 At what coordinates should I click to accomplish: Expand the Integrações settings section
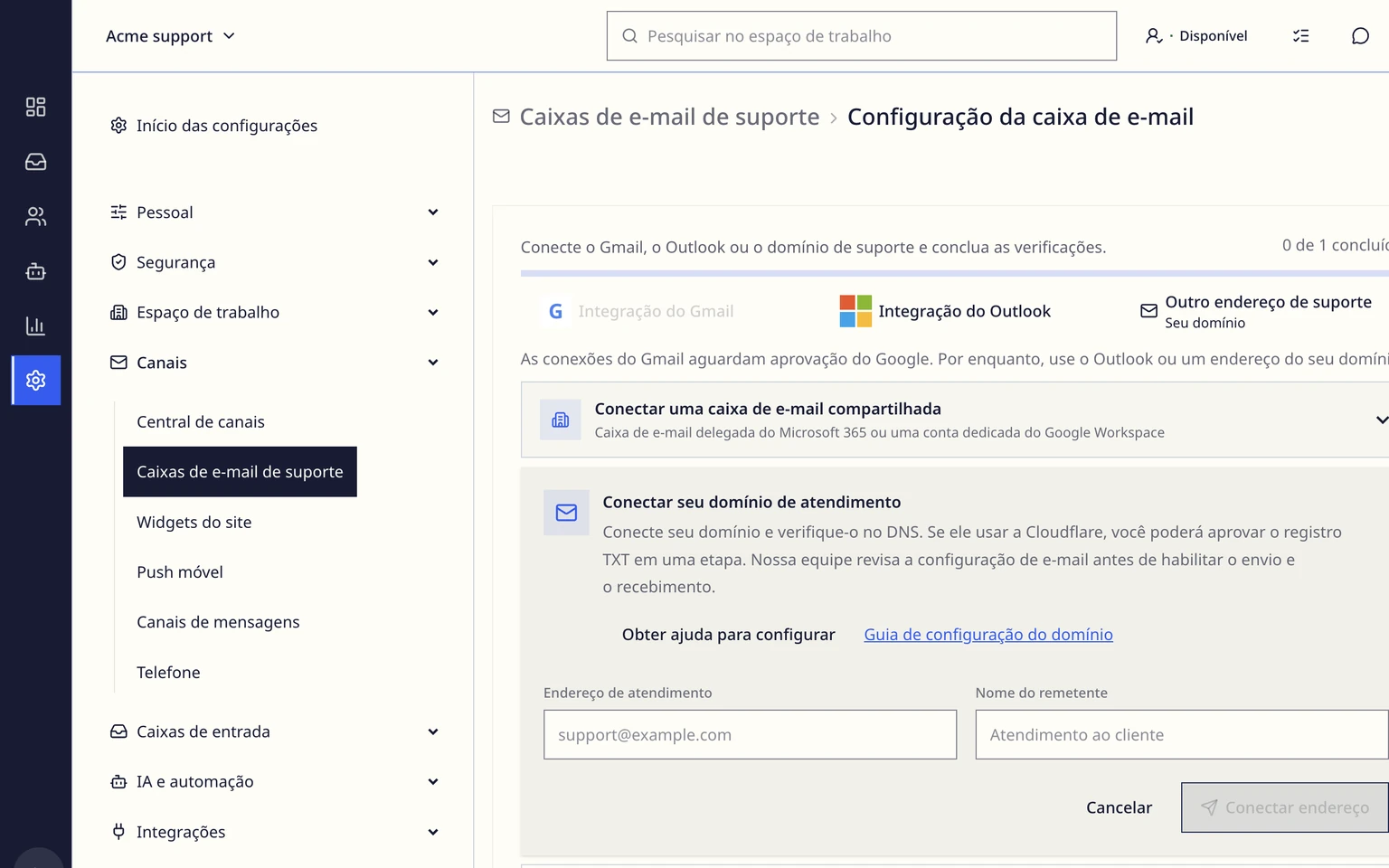275,832
